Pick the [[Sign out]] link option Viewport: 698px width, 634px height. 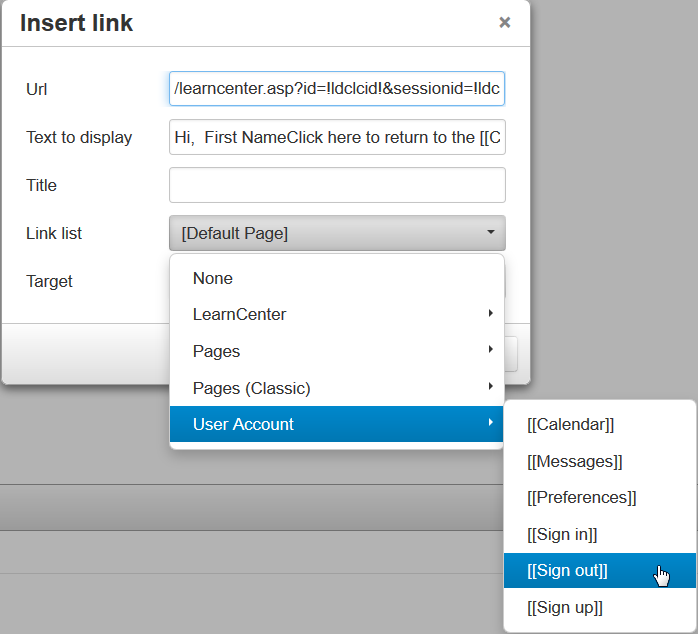click(x=567, y=570)
